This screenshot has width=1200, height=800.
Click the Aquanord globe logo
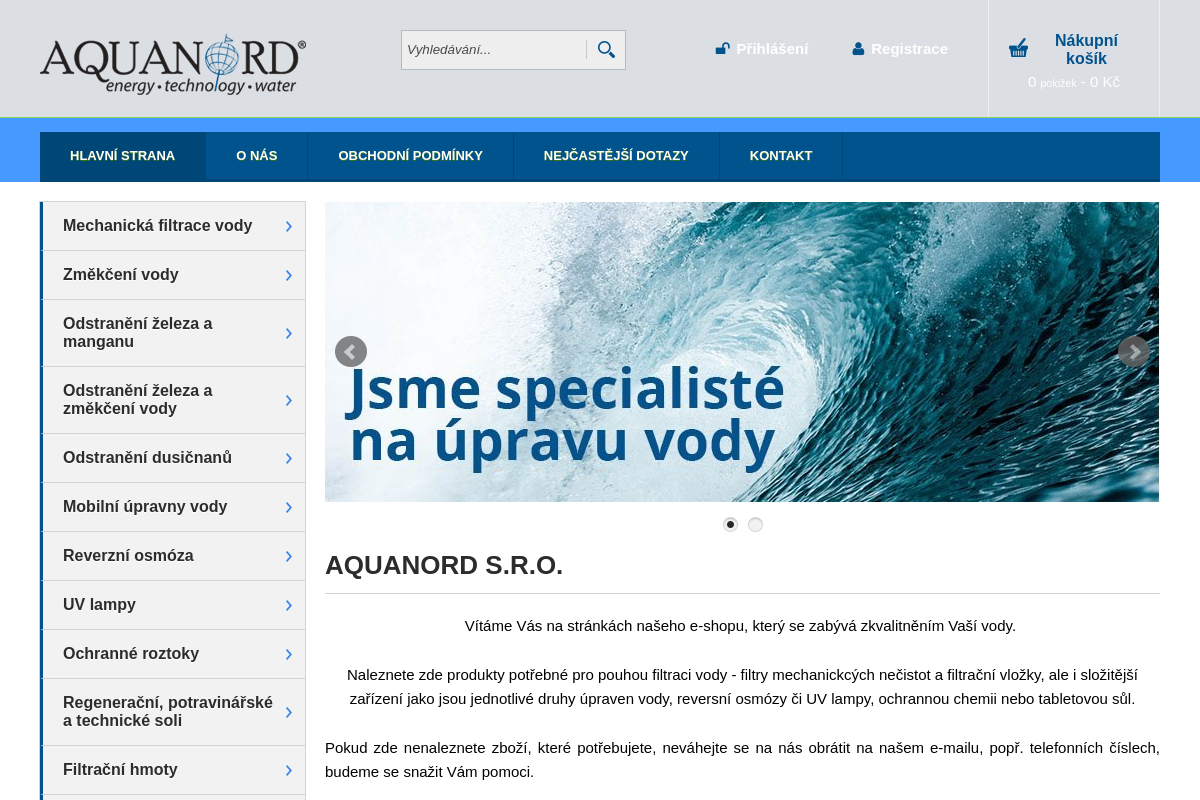click(172, 63)
